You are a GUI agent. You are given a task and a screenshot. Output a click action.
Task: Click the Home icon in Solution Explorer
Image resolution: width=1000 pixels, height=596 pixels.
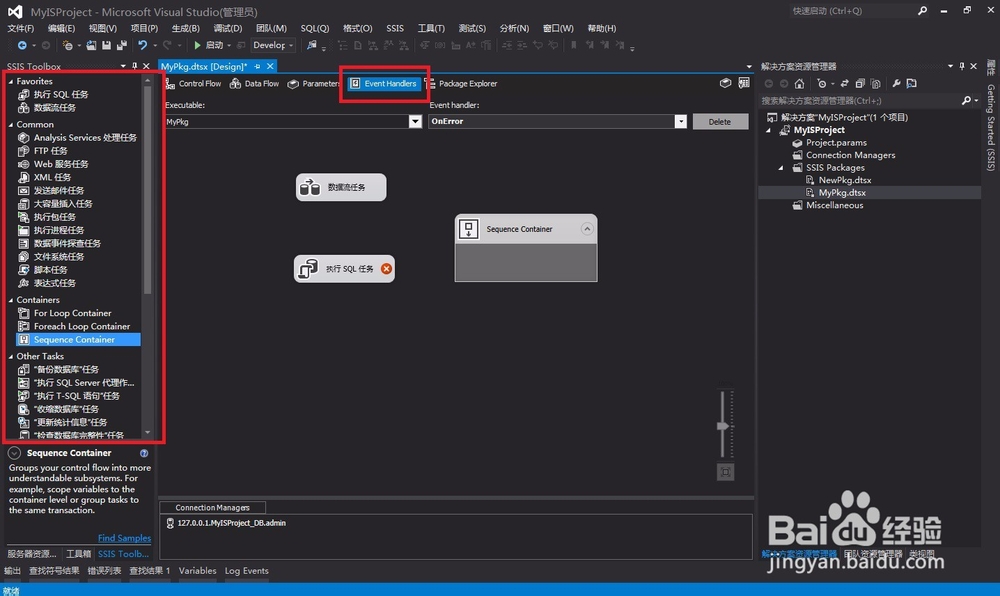point(799,84)
